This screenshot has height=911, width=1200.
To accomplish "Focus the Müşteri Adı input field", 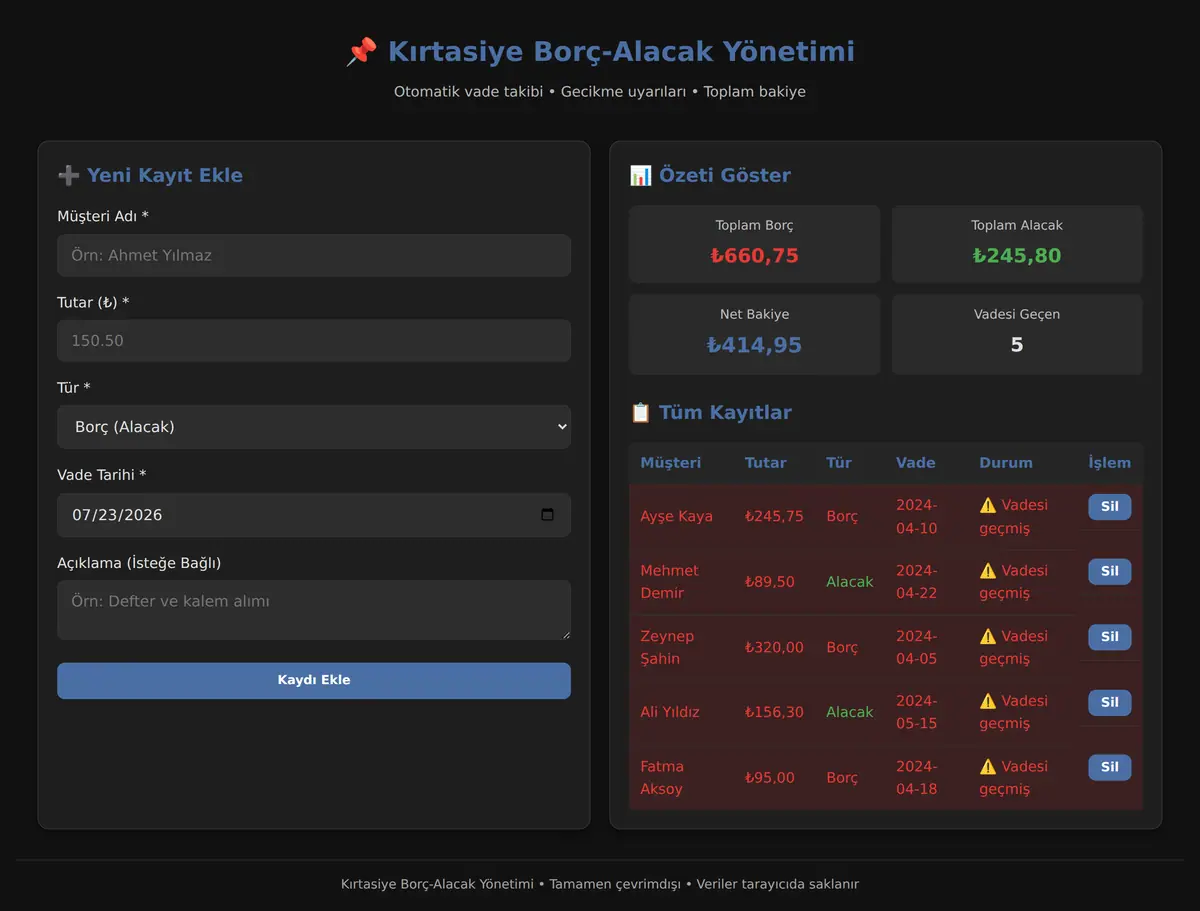I will click(x=314, y=255).
